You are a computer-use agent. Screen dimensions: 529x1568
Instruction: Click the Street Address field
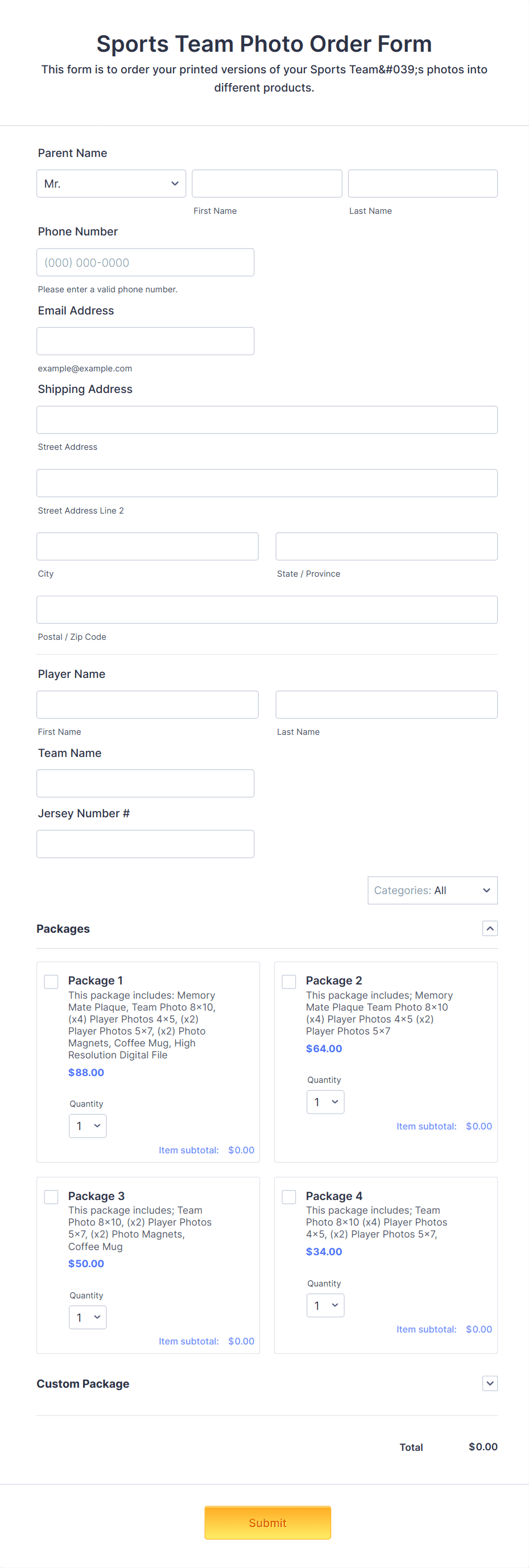click(267, 419)
